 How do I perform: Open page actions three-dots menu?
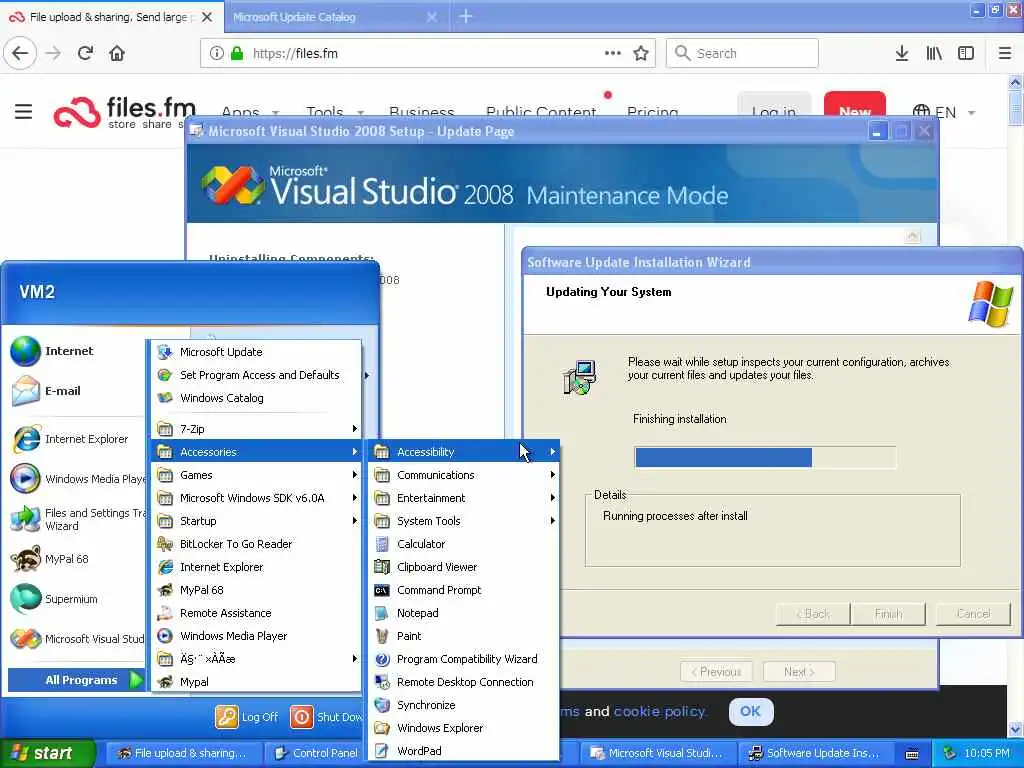[613, 53]
